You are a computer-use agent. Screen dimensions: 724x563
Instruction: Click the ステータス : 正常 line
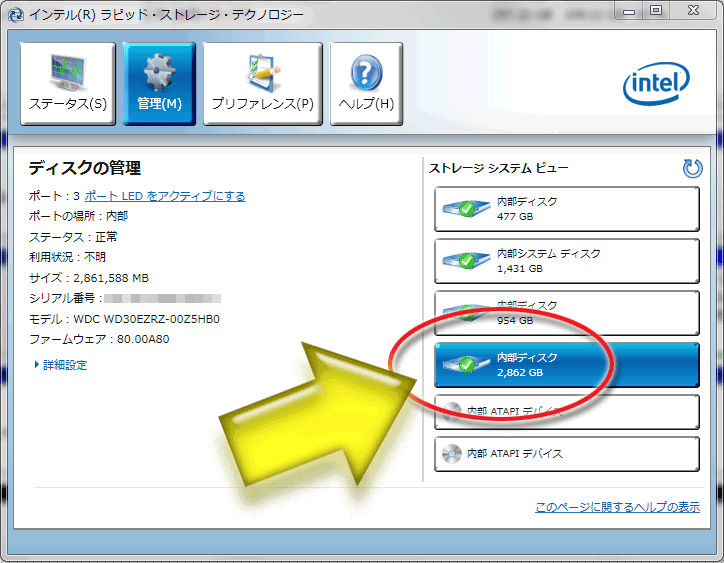73,237
